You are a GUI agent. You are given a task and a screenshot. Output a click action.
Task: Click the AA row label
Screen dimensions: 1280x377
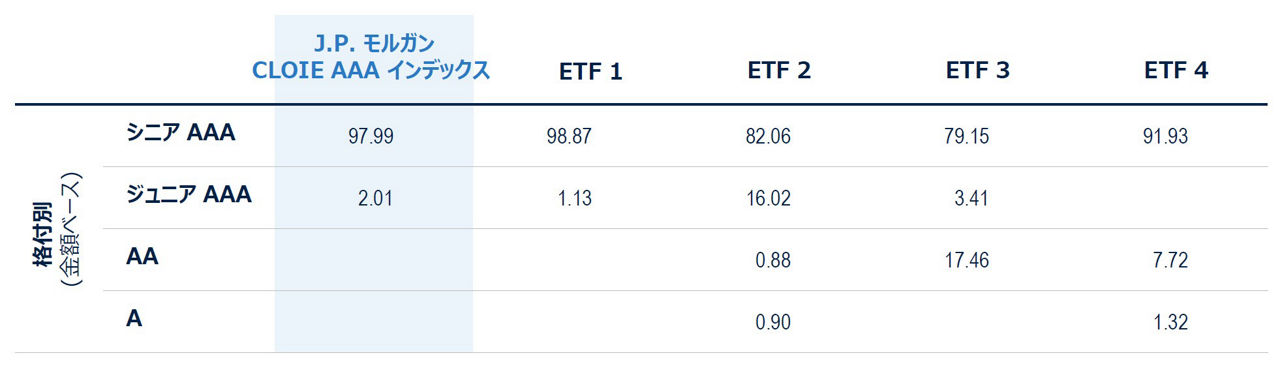point(143,257)
